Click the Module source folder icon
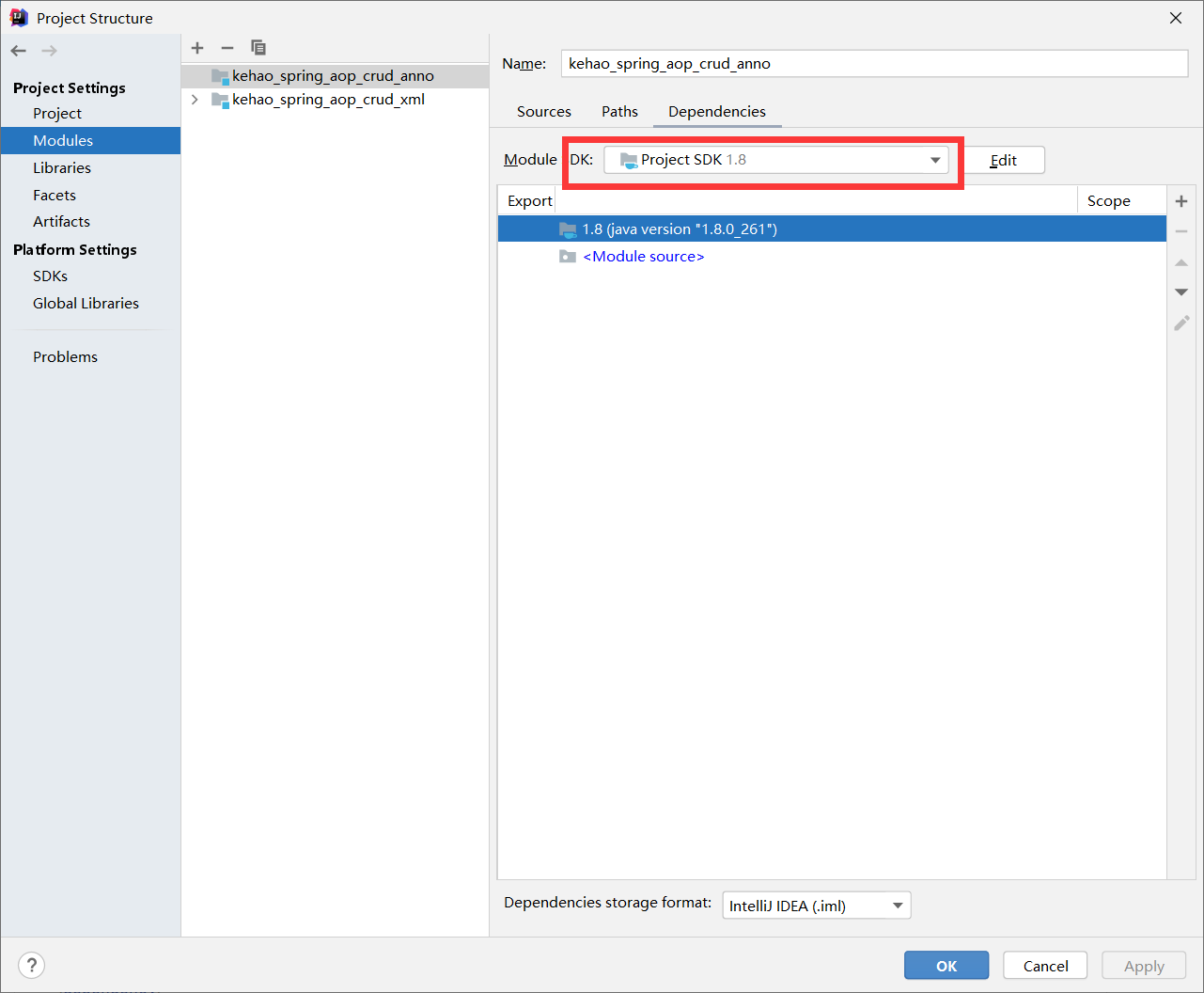 tap(568, 257)
